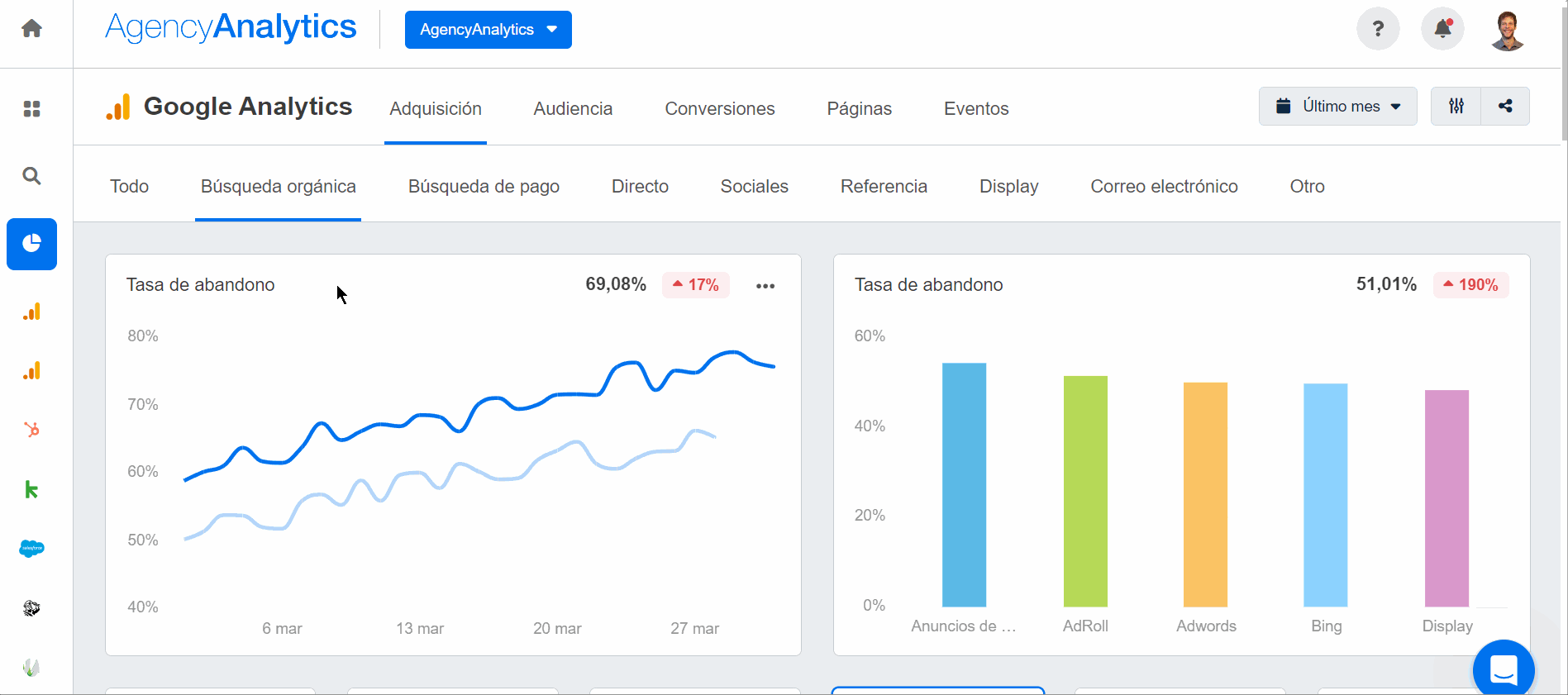Click the sidebar search magnifier icon

coord(31,176)
